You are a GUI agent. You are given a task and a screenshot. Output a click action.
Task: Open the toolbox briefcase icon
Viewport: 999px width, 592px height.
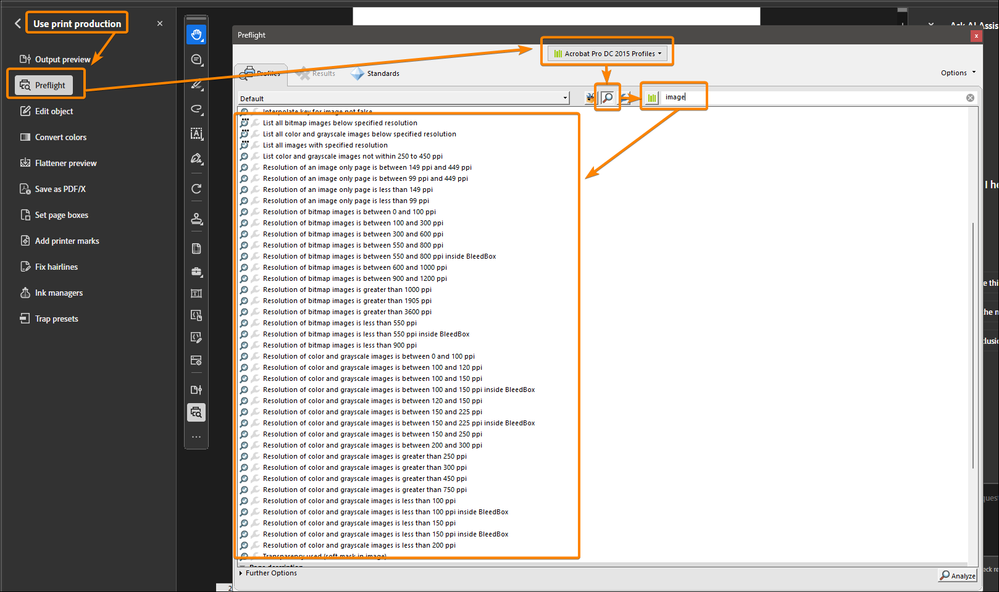tap(196, 271)
